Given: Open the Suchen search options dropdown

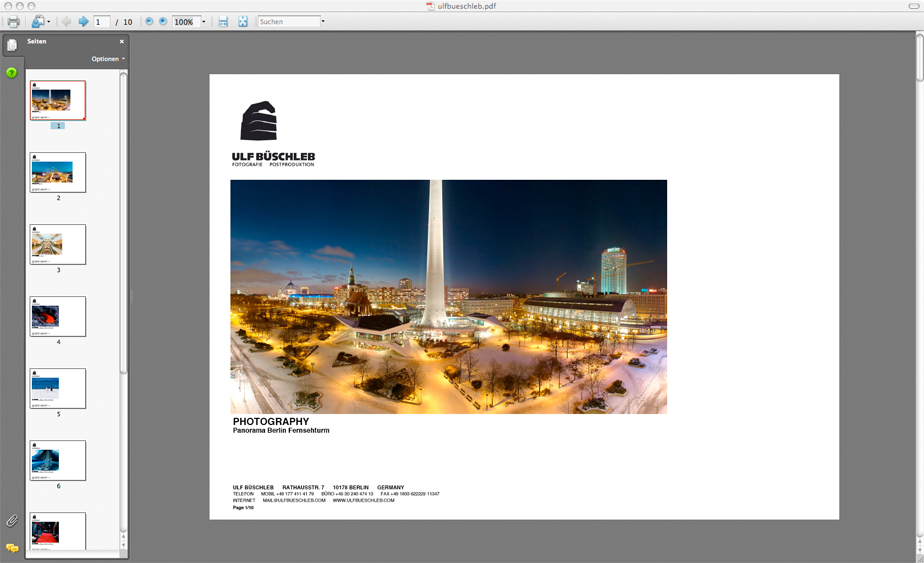Looking at the screenshot, I should (323, 21).
